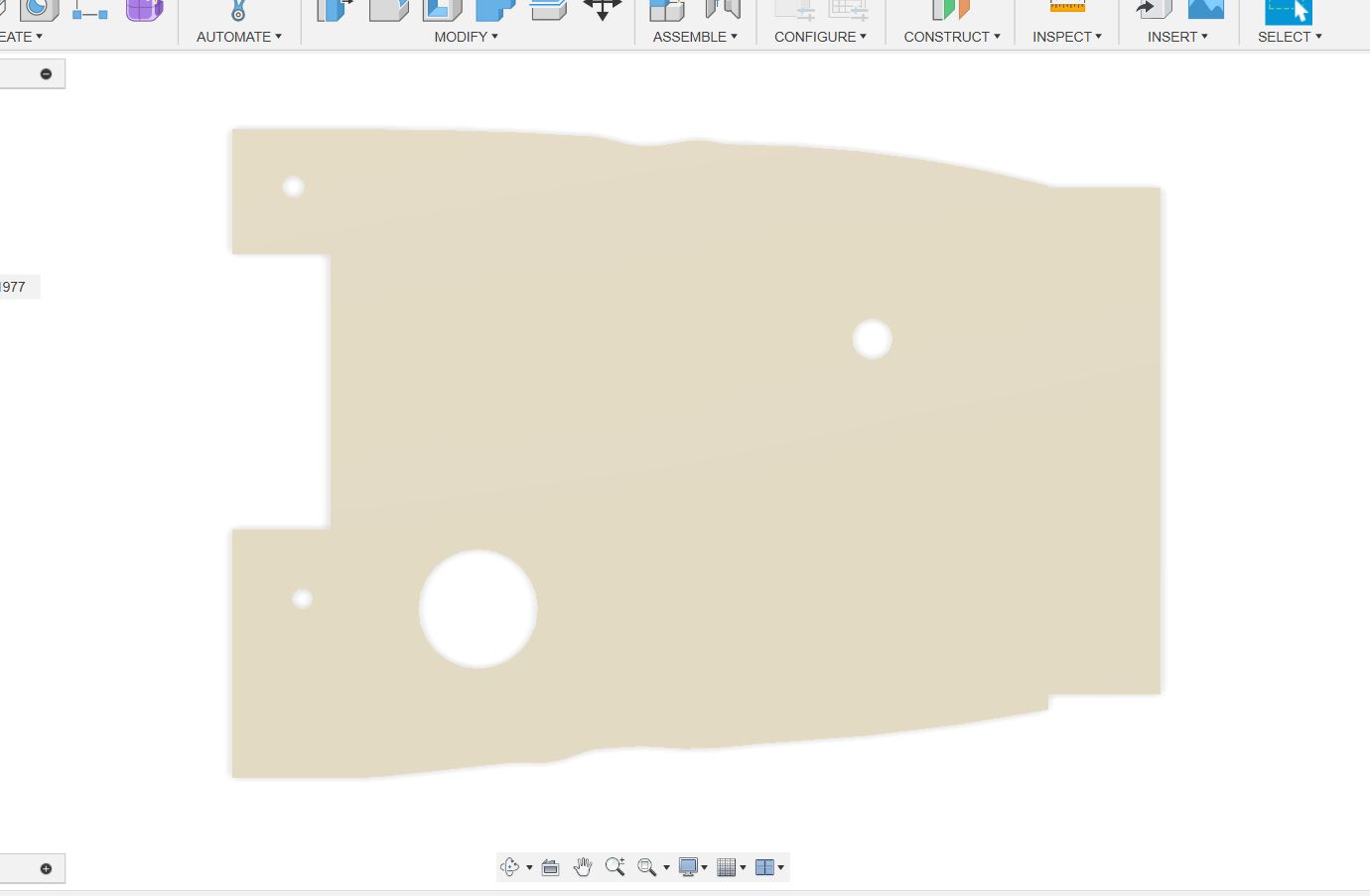The height and width of the screenshot is (896, 1370).
Task: Open the CONFIGURE menu
Action: click(x=820, y=37)
